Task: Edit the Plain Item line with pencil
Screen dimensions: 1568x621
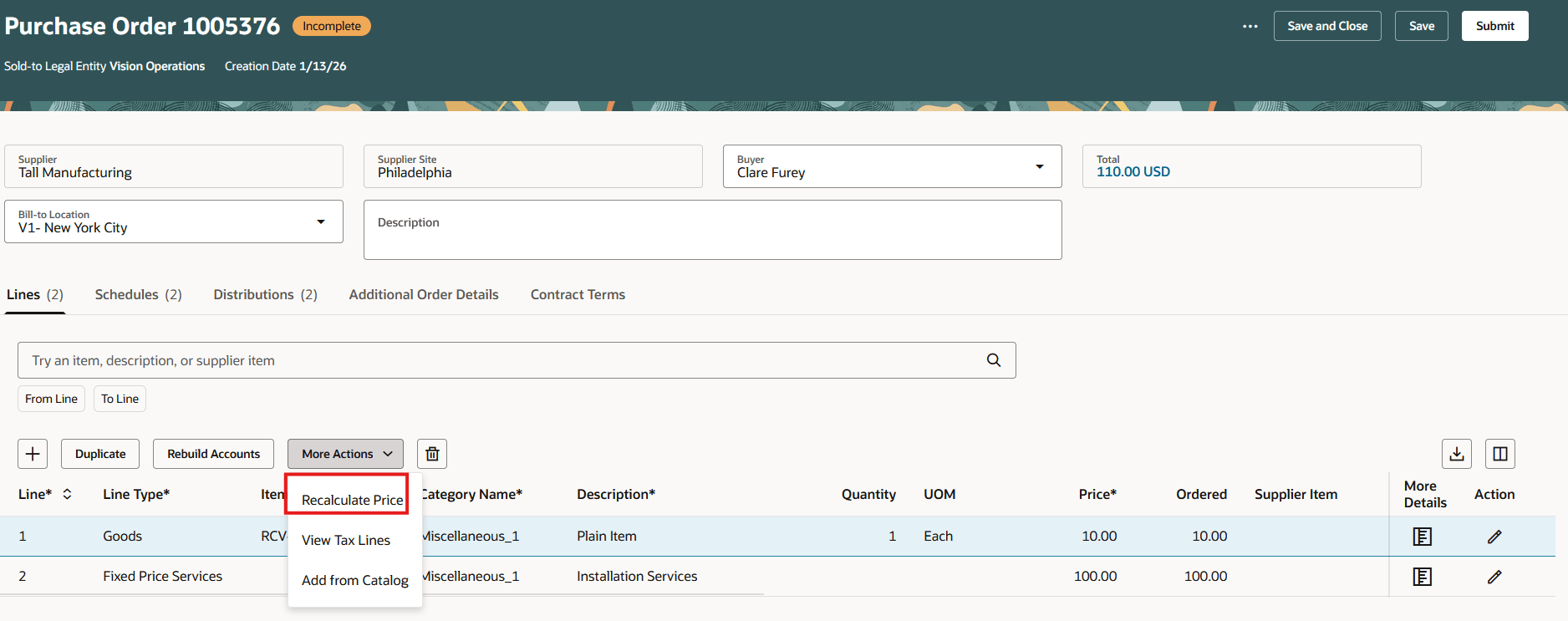Action: 1494,537
